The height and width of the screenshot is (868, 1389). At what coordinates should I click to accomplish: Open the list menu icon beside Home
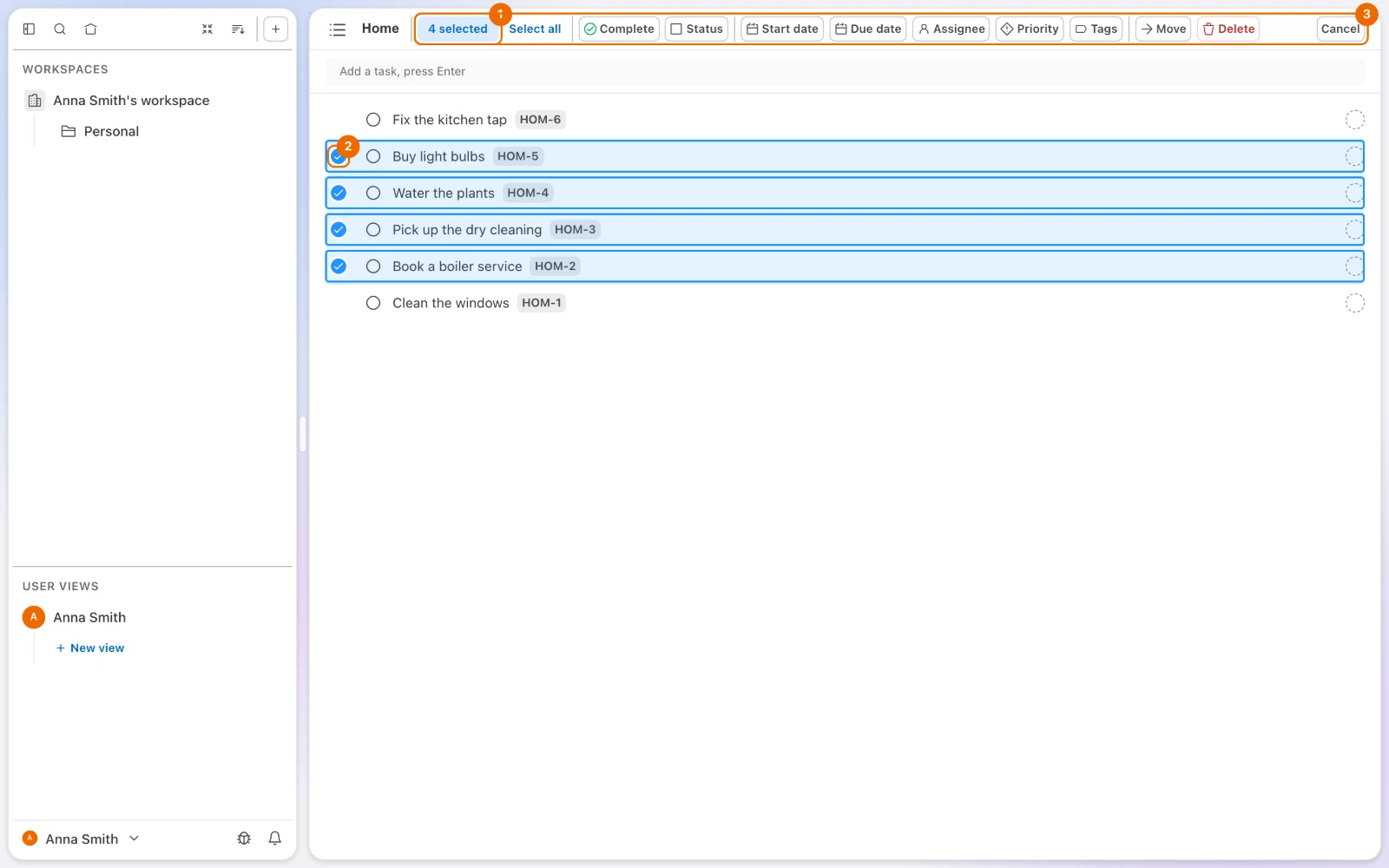[x=338, y=30]
